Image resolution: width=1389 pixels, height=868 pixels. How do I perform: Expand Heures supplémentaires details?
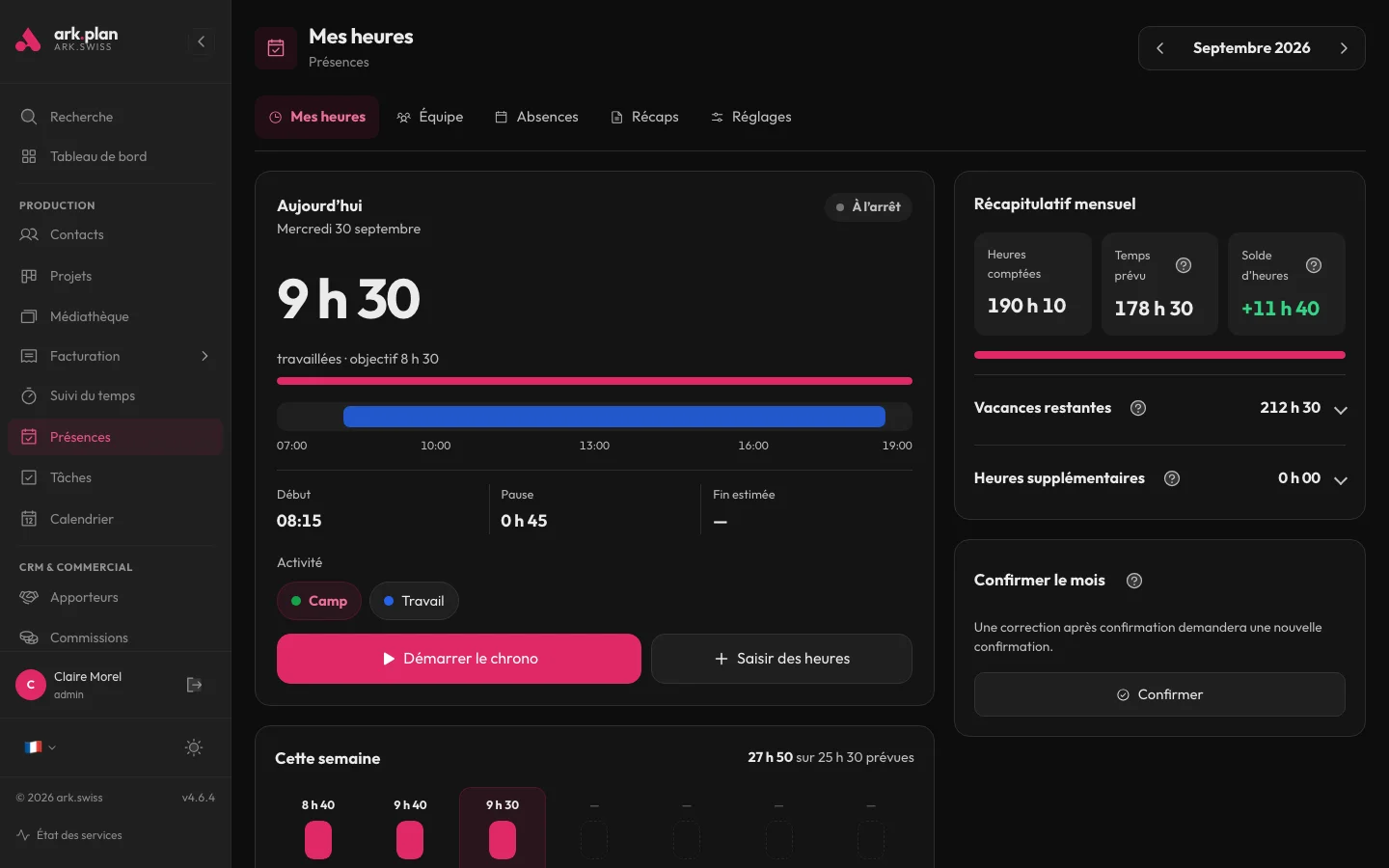[x=1341, y=480]
